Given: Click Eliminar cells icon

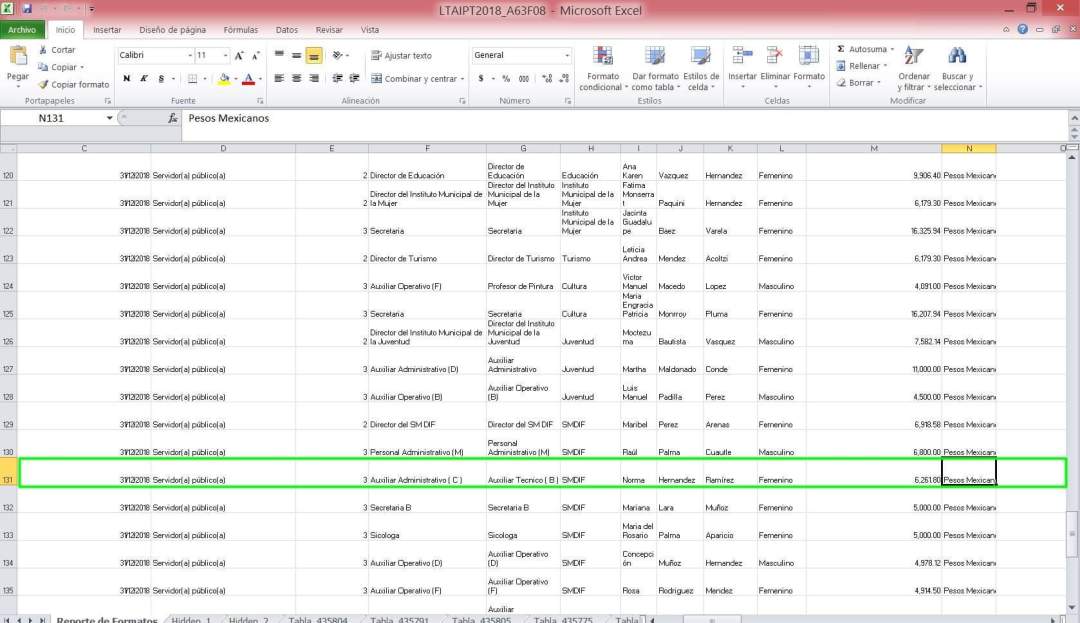Looking at the screenshot, I should click(x=774, y=57).
